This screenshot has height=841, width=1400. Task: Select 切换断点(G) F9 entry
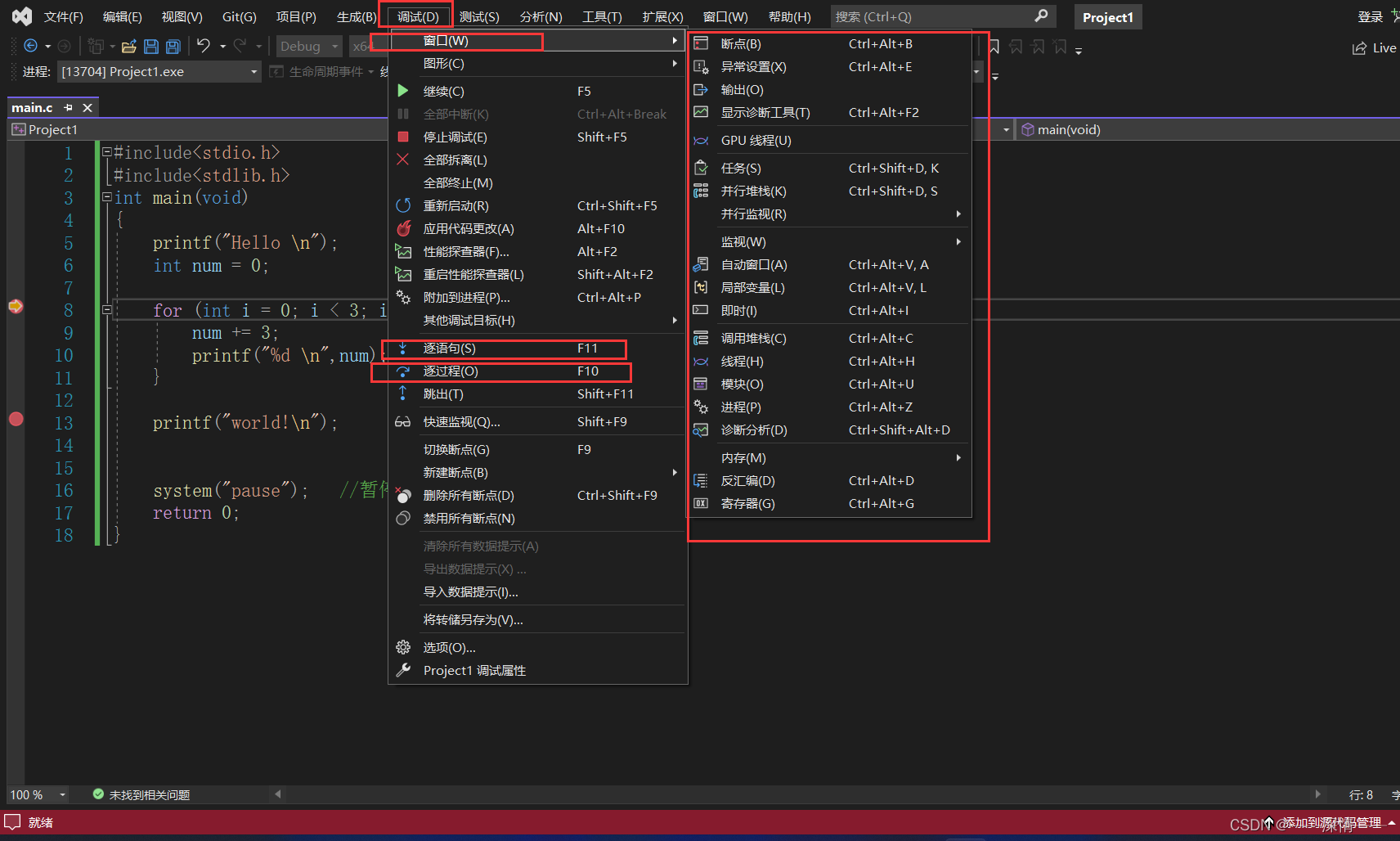537,450
